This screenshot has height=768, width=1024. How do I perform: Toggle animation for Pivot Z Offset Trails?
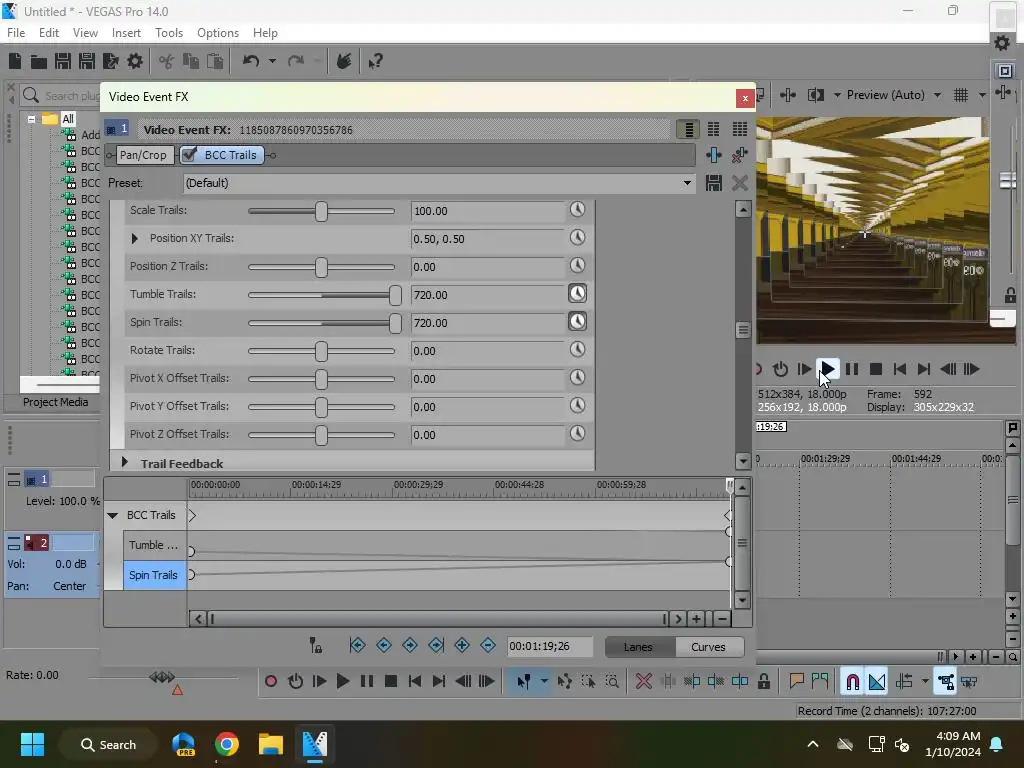click(577, 434)
